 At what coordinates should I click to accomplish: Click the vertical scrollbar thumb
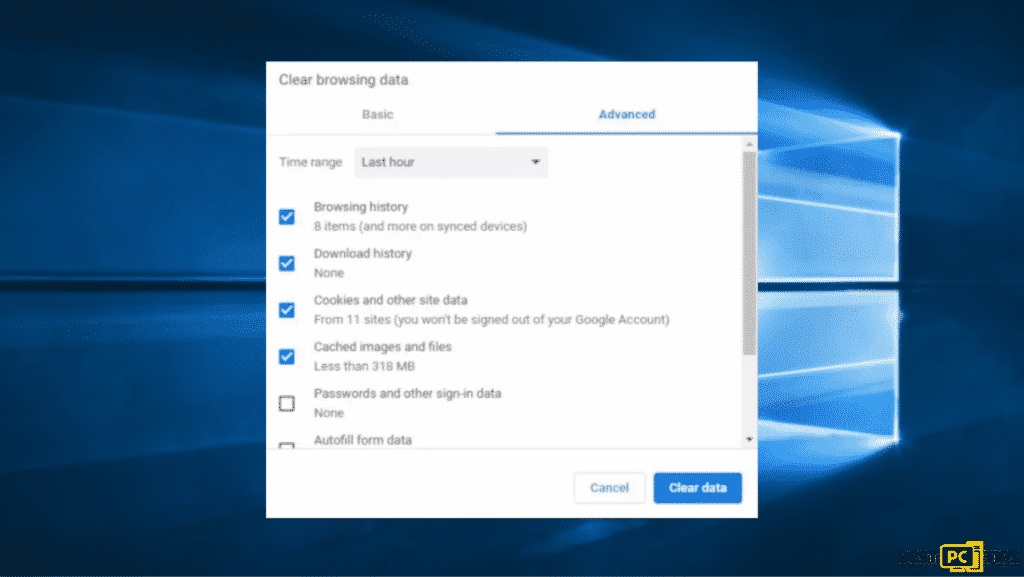pos(749,250)
